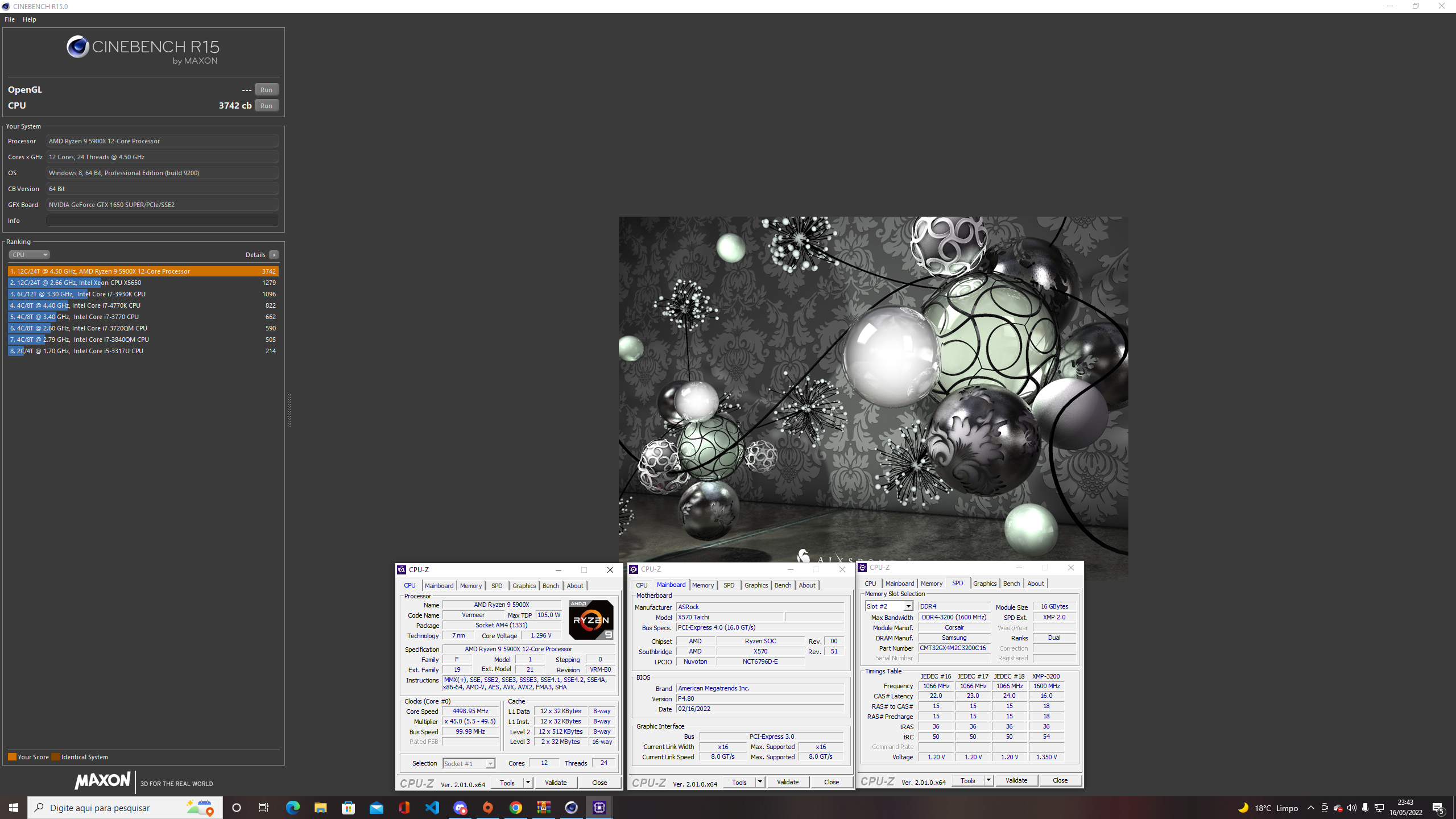This screenshot has width=1456, height=819.
Task: Select the Intel Xeon X5650 ranking row
Action: tap(143, 283)
